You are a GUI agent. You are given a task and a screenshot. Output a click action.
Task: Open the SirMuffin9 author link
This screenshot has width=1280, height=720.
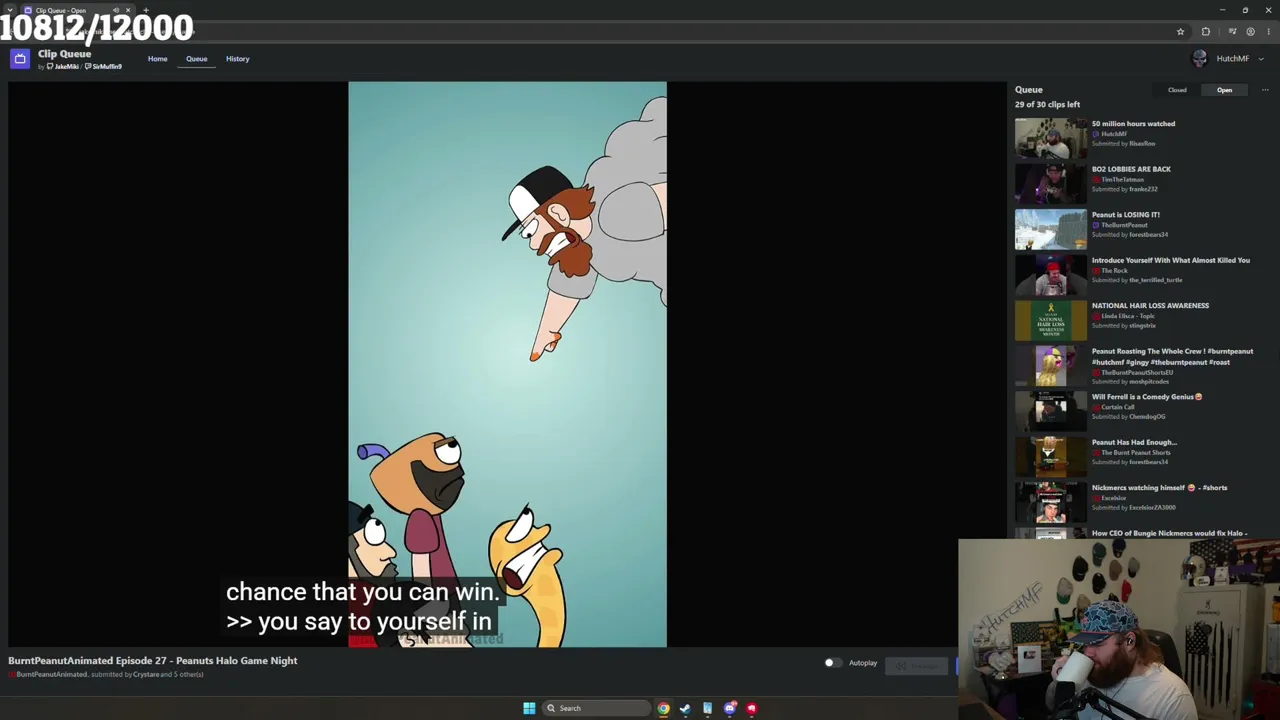104,67
